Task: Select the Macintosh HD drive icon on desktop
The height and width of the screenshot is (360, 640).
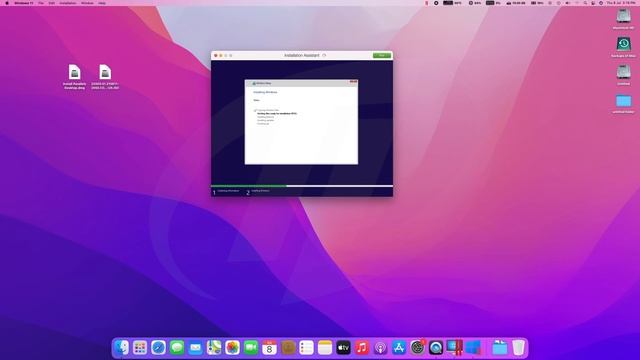Action: coord(623,19)
